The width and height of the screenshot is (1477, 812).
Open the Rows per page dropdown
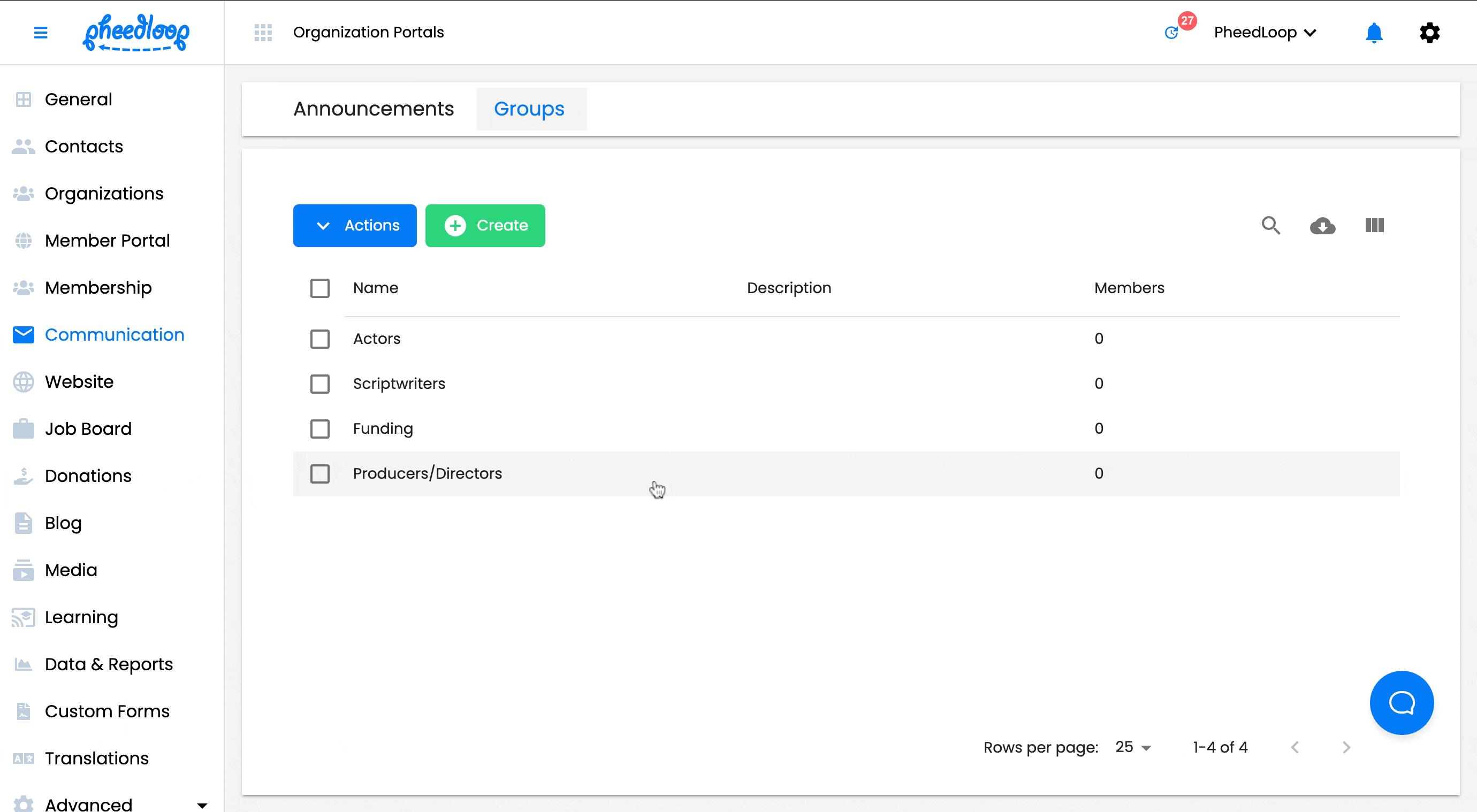click(x=1132, y=747)
